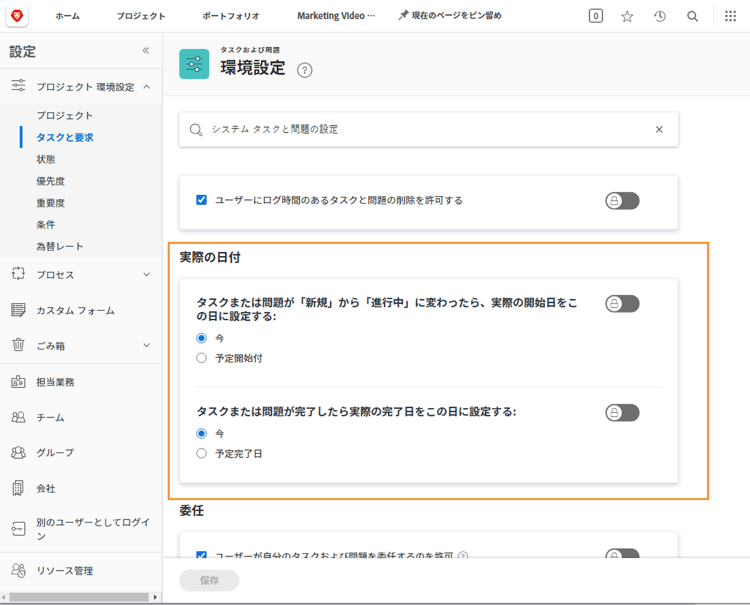The width and height of the screenshot is (750, 605).
Task: Click the カスタム フォーム icon
Action: click(x=18, y=310)
